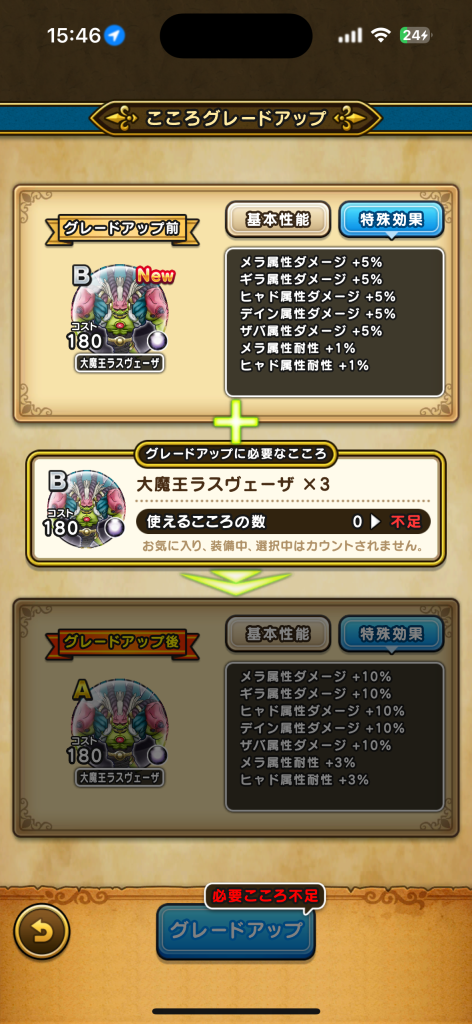Tap the 使えるこころの数 count bar
Viewport: 472px width, 1024px height.
283,522
